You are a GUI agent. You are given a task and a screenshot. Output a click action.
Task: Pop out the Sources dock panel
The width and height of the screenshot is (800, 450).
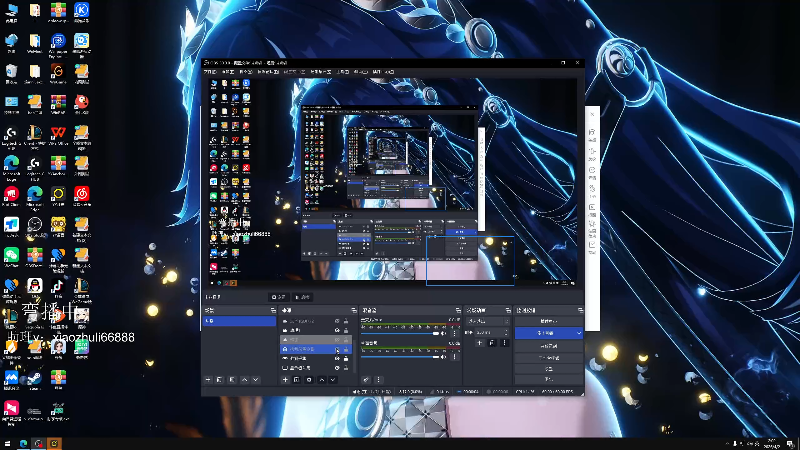click(x=354, y=310)
